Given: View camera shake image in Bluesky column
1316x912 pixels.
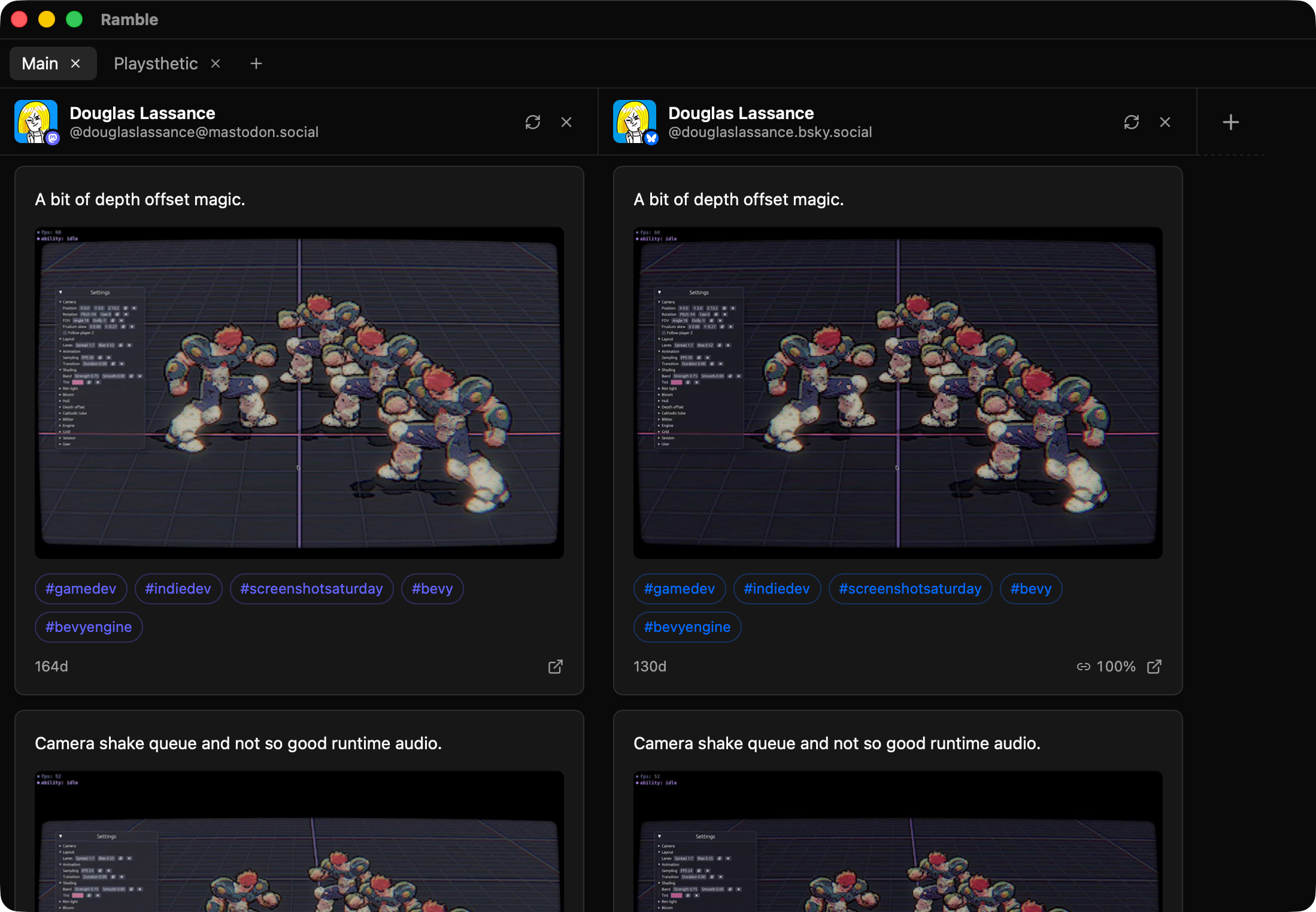Looking at the screenshot, I should (898, 841).
